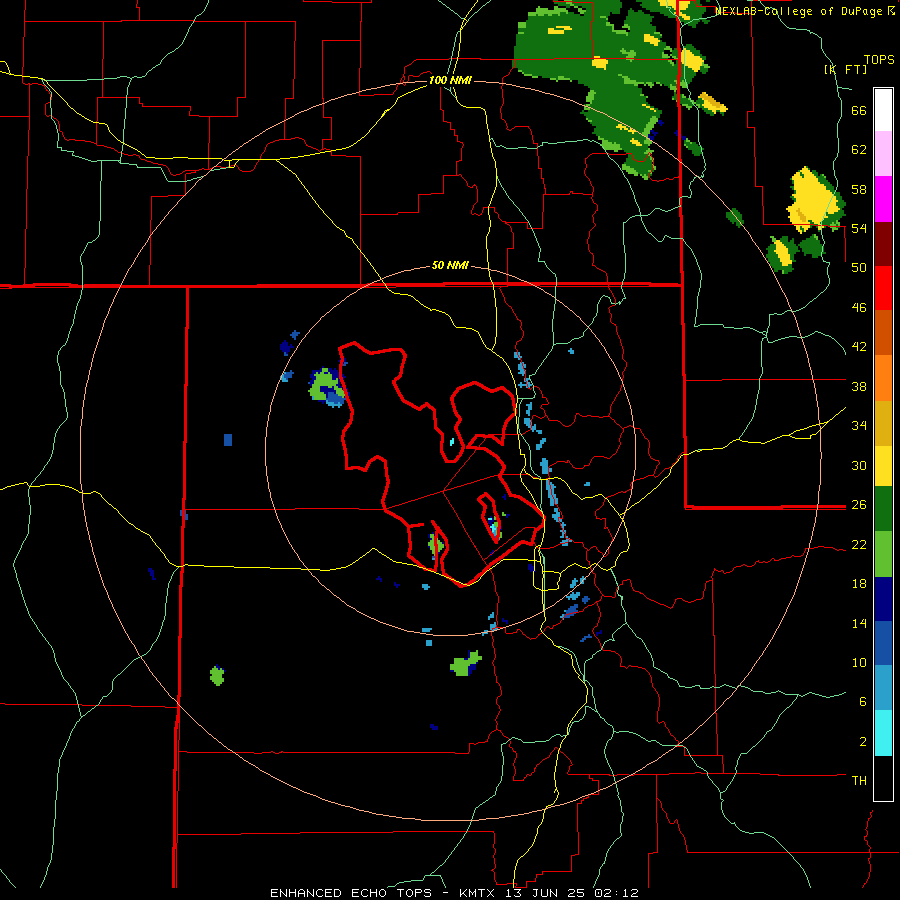
Task: Click the 6 value on the legend scale
Action: [x=863, y=702]
